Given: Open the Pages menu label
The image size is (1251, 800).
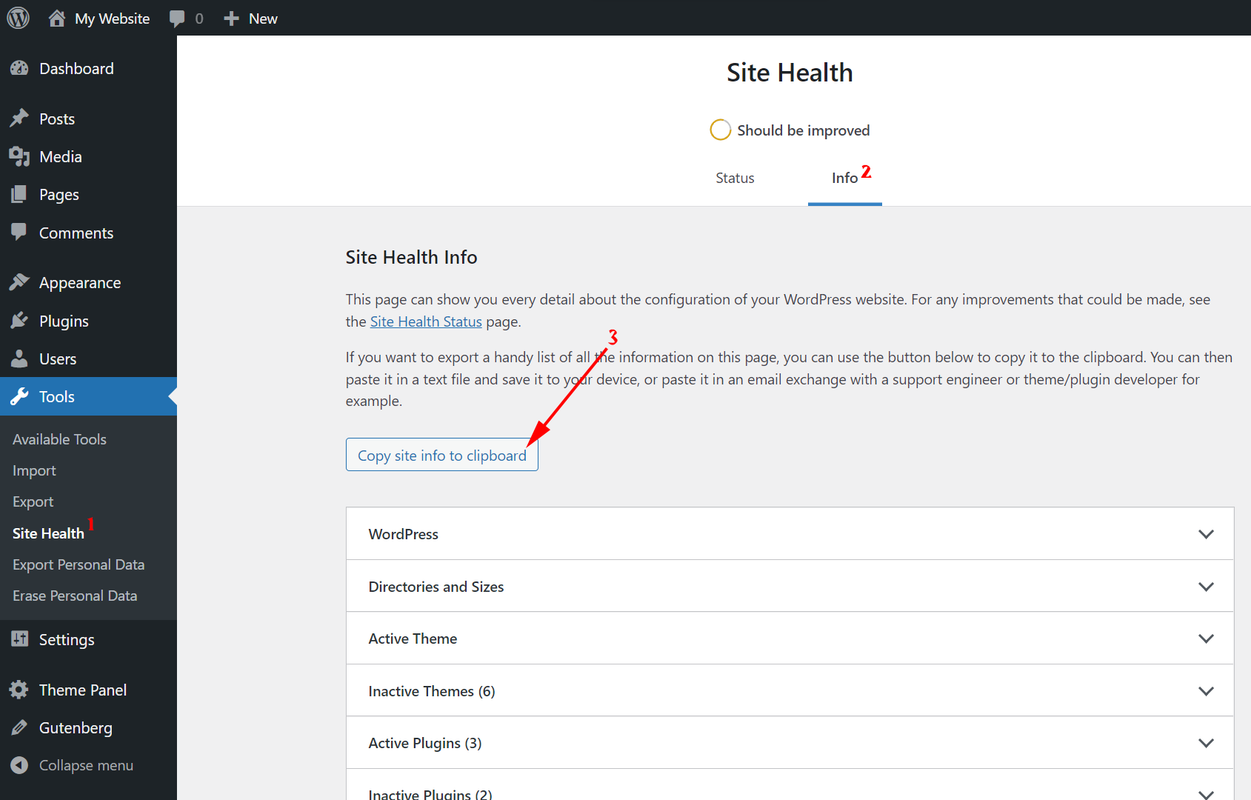Looking at the screenshot, I should 59,194.
